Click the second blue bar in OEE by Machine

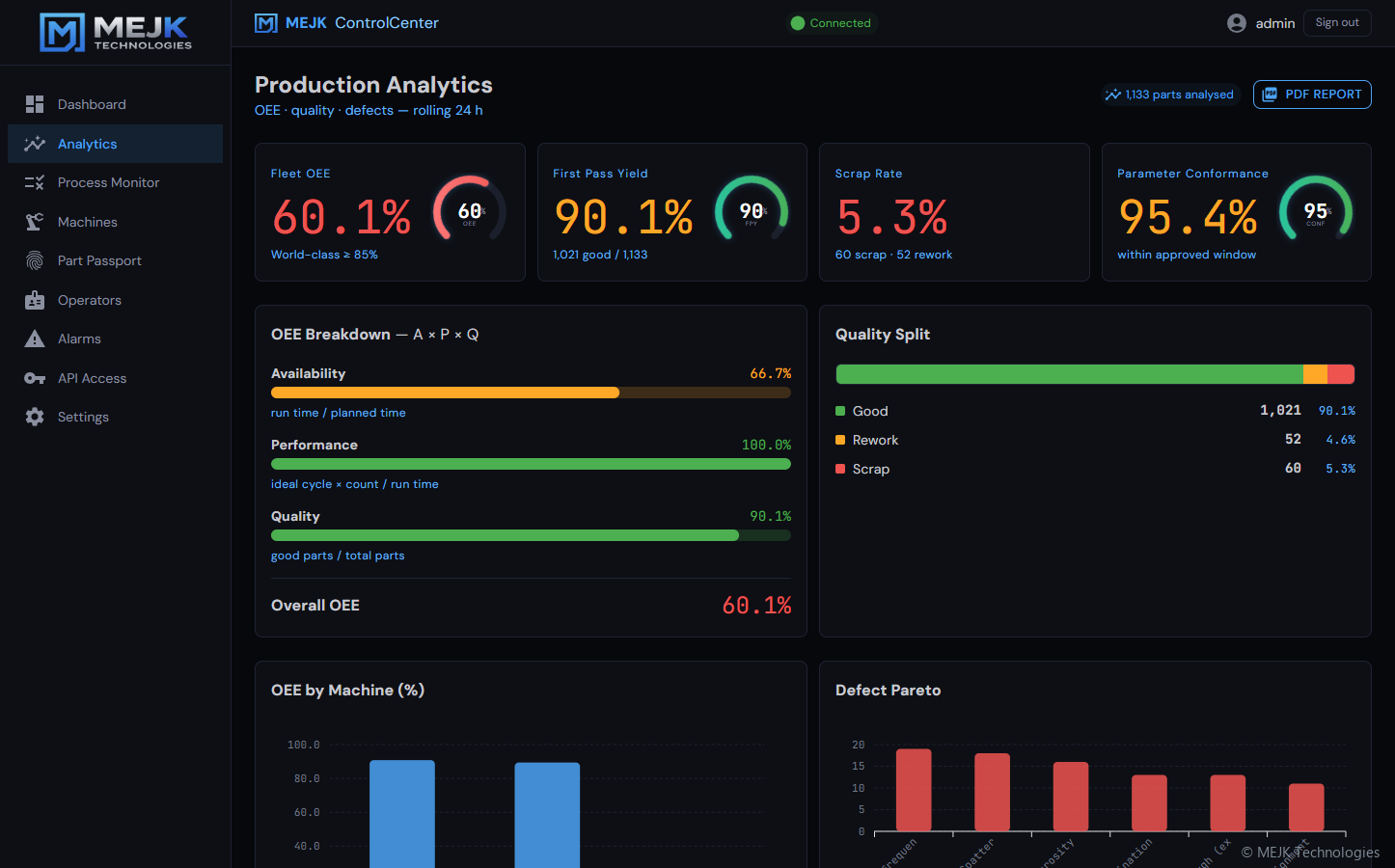(x=547, y=815)
